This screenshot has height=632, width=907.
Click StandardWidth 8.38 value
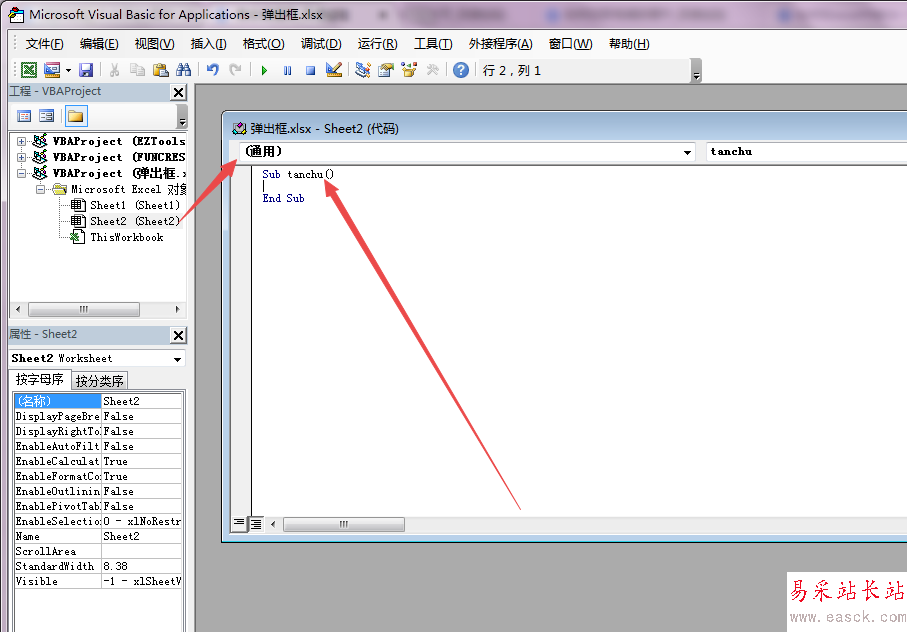142,567
